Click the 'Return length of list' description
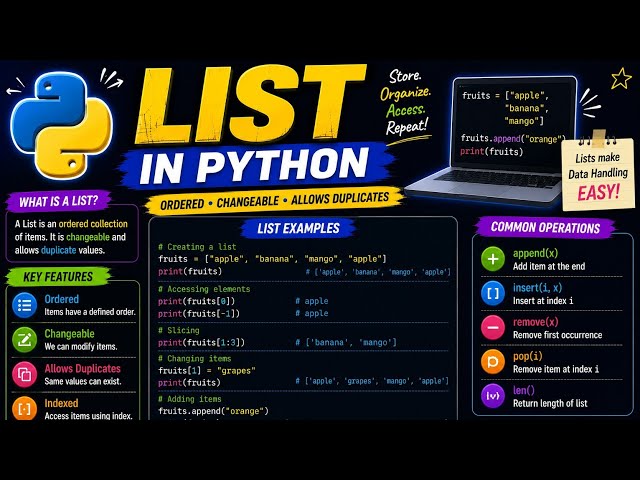640x480 pixels. tap(550, 404)
